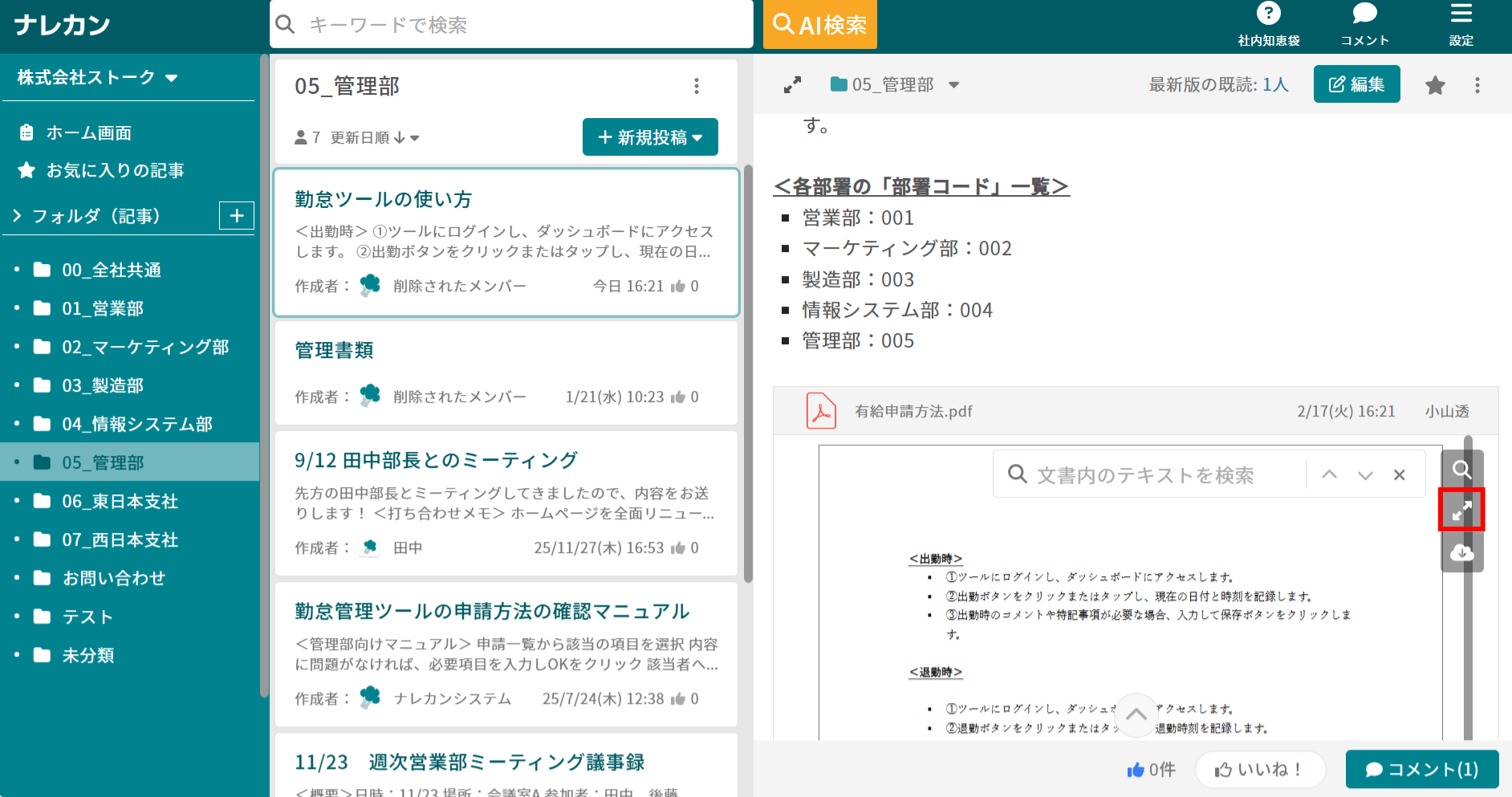
Task: Open the 社内知恵袋 help icon
Action: pyautogui.click(x=1268, y=13)
